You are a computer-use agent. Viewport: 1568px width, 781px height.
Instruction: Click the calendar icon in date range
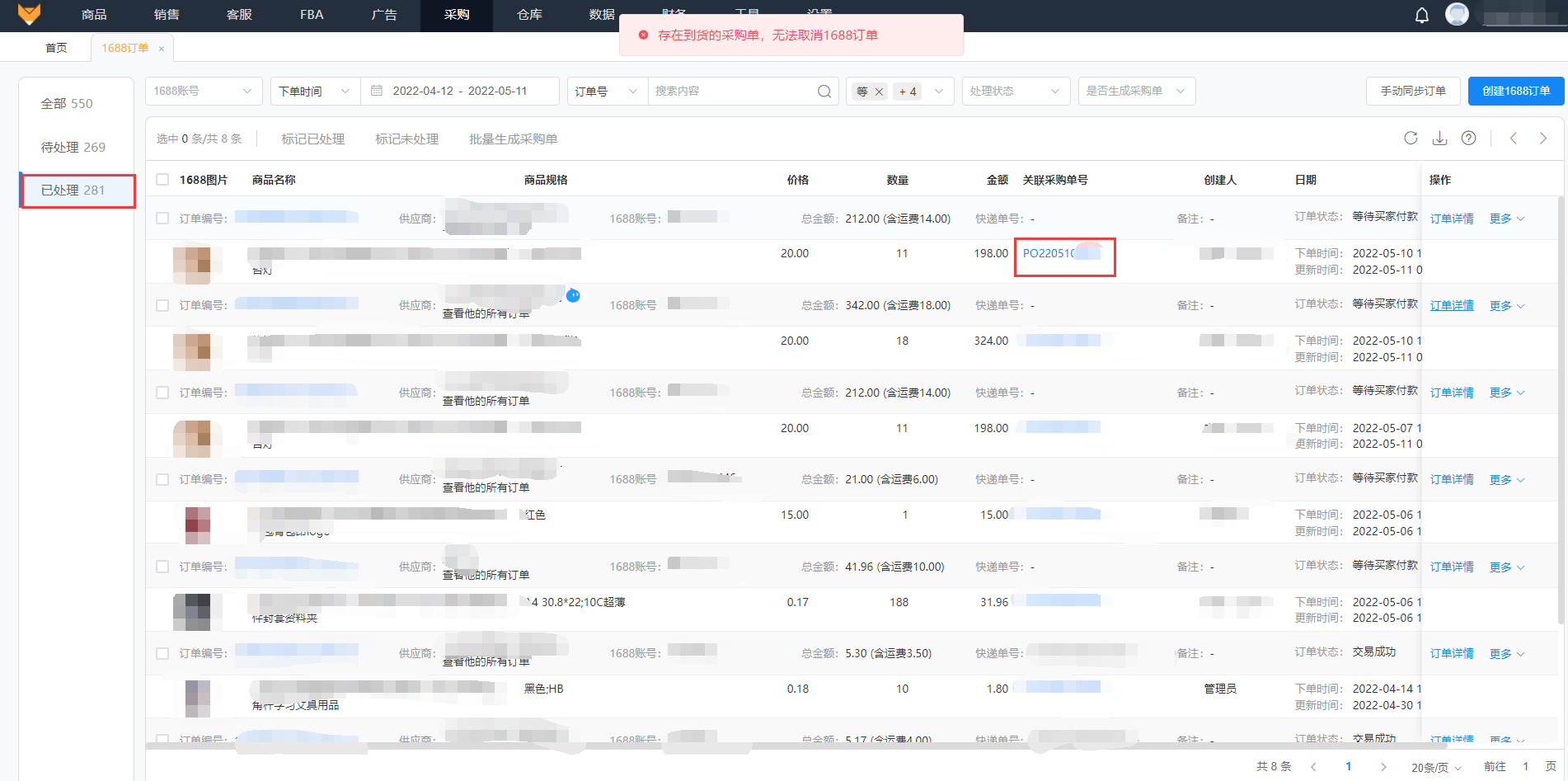pos(377,91)
